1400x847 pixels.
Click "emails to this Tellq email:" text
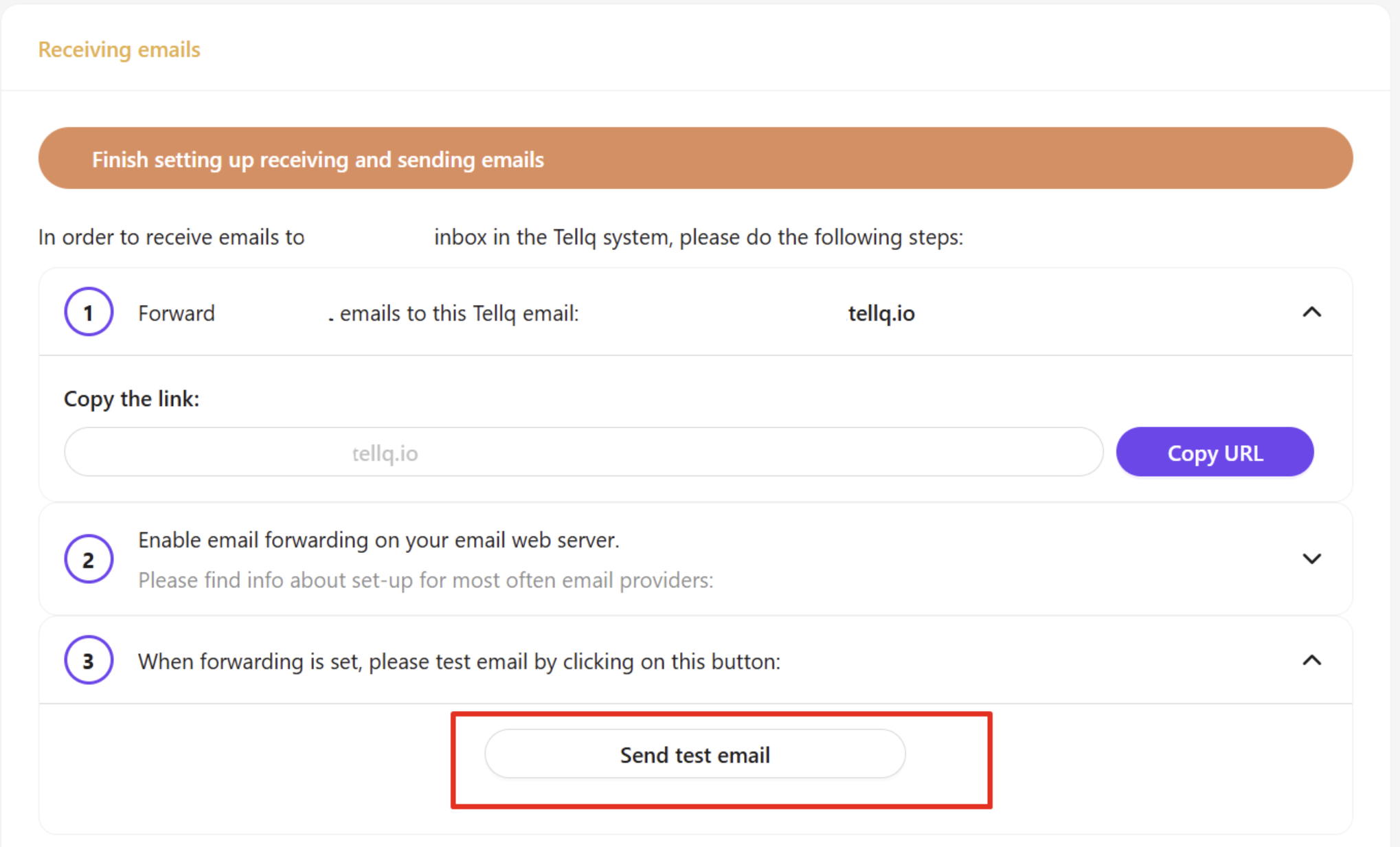click(x=459, y=314)
